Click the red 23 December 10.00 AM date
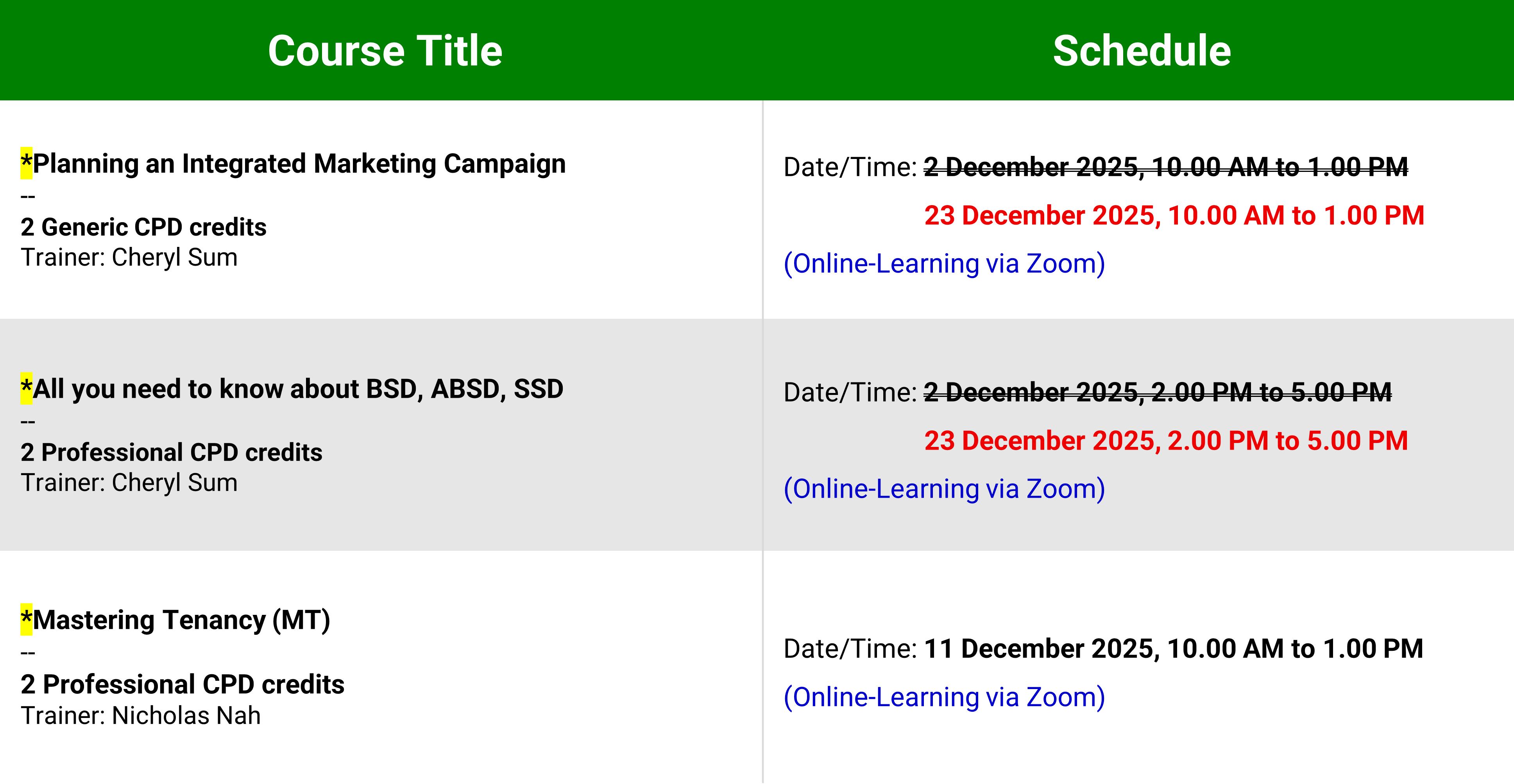This screenshot has height=784, width=1514. click(1174, 216)
